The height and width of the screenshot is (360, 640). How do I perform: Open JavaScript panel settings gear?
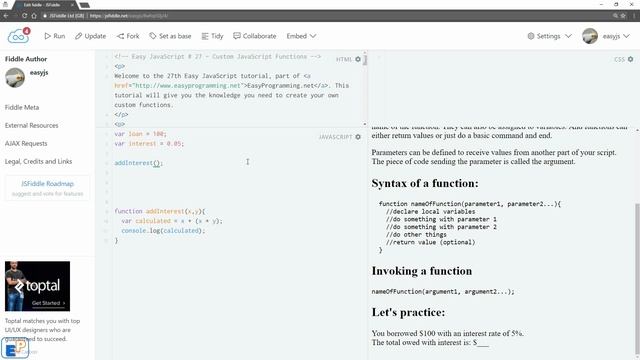point(358,137)
